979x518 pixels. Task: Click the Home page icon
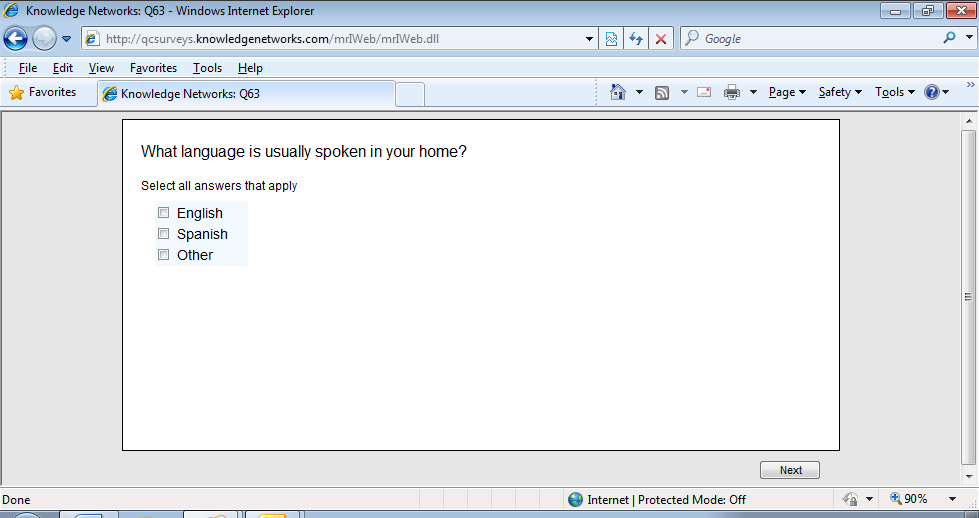tap(617, 92)
